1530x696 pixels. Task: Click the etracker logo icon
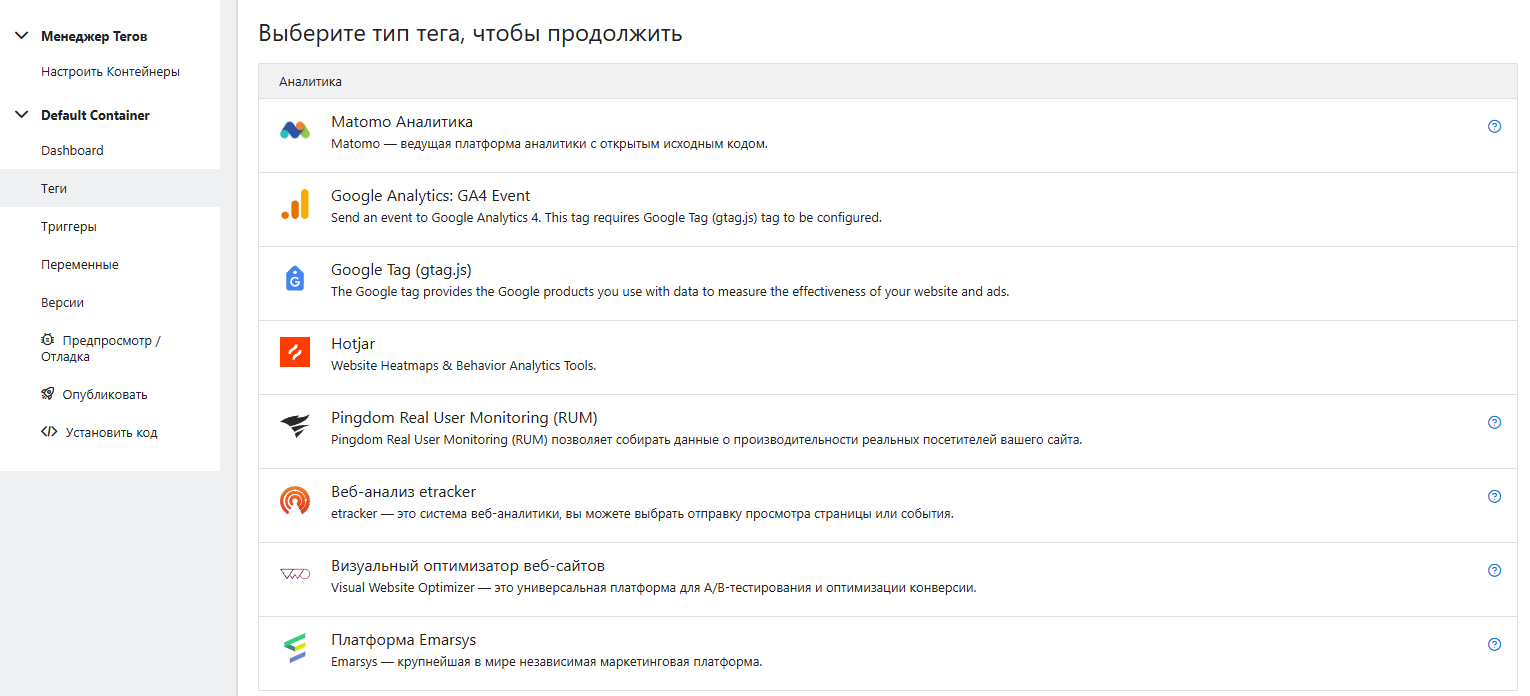pyautogui.click(x=295, y=501)
